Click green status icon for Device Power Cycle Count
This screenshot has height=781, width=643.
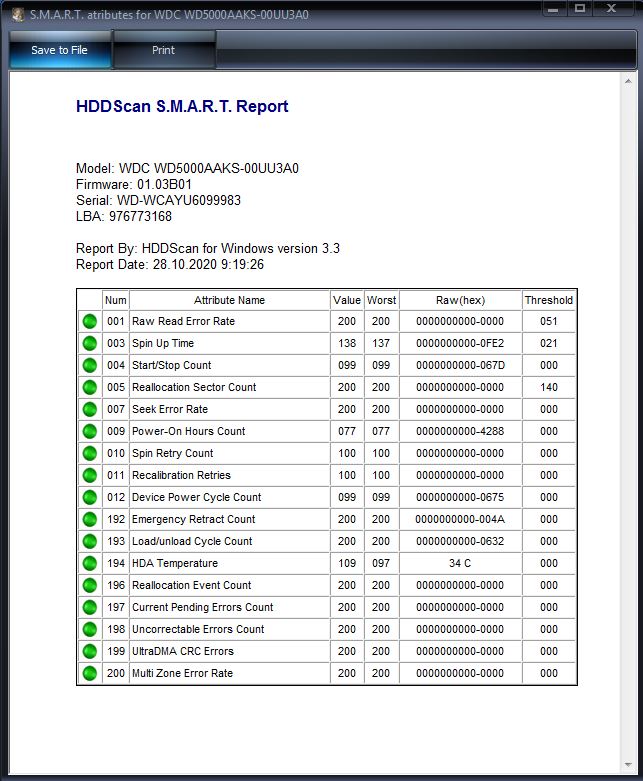click(90, 497)
